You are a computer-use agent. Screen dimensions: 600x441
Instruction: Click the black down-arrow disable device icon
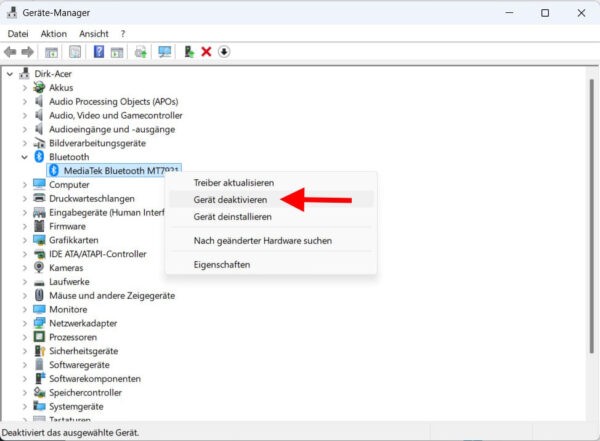tap(224, 52)
